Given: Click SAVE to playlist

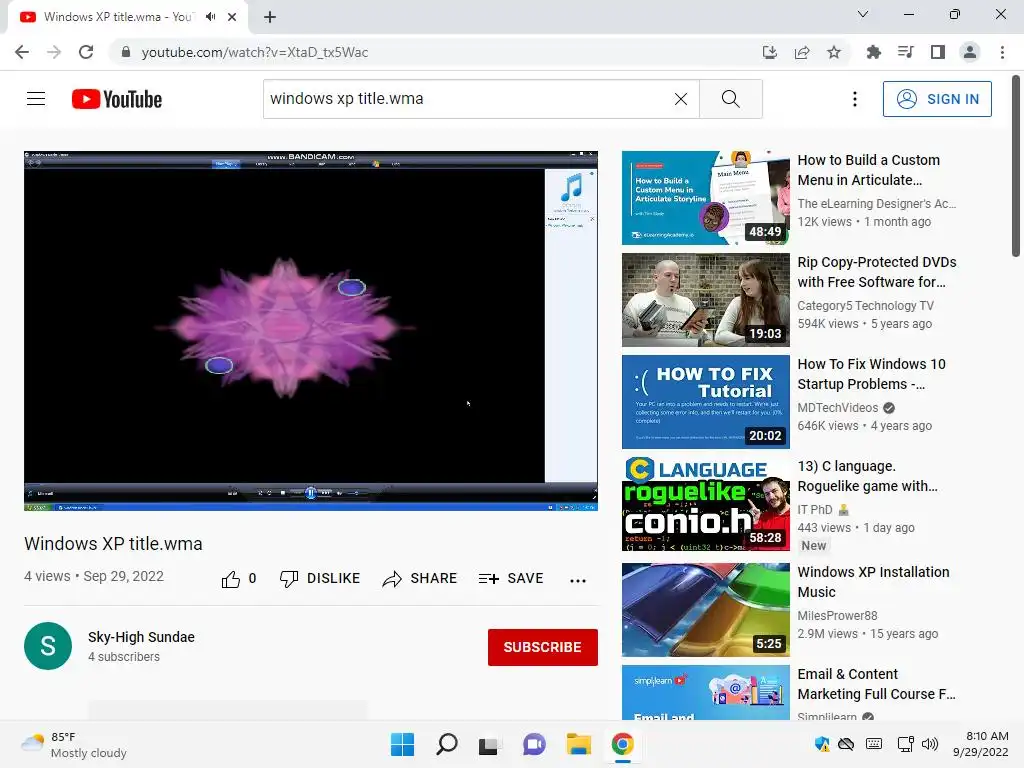Looking at the screenshot, I should (x=511, y=579).
